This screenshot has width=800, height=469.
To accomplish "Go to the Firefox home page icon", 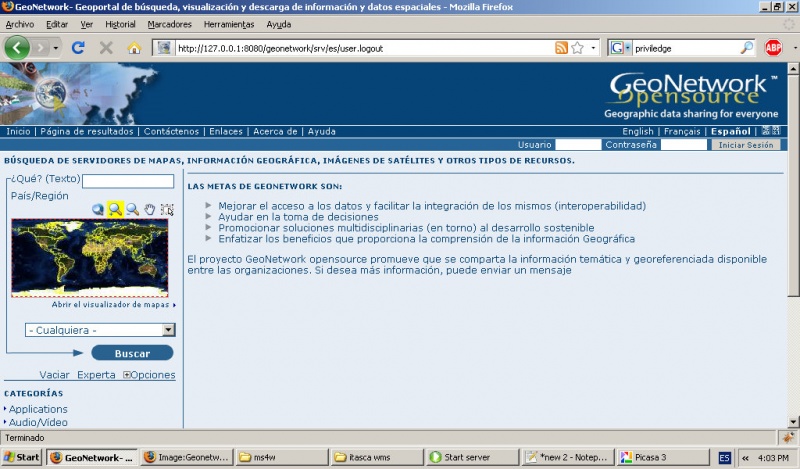I will click(134, 47).
